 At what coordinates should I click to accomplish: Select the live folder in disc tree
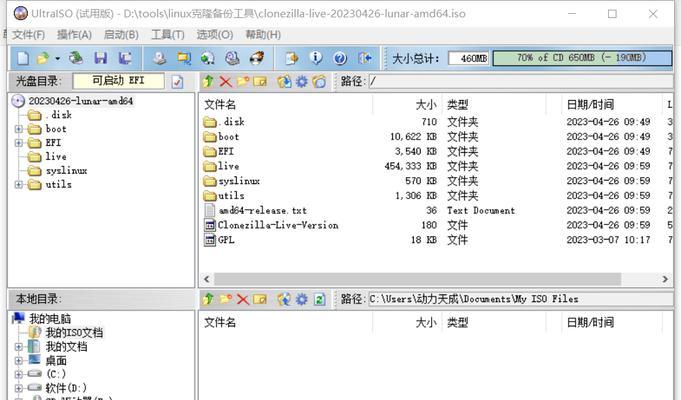[x=56, y=157]
